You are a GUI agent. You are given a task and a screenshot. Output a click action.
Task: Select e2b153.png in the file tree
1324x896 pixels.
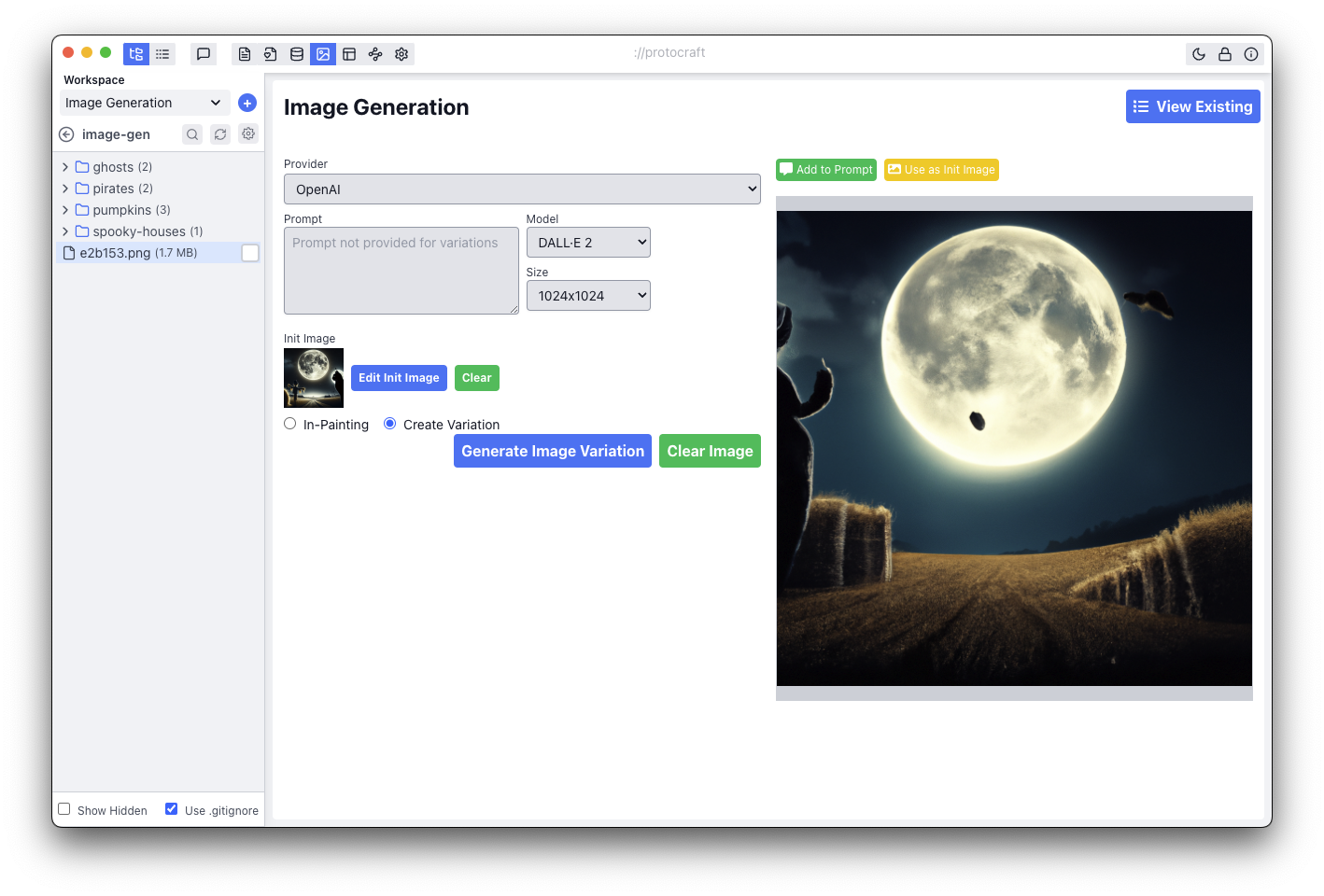pos(115,253)
